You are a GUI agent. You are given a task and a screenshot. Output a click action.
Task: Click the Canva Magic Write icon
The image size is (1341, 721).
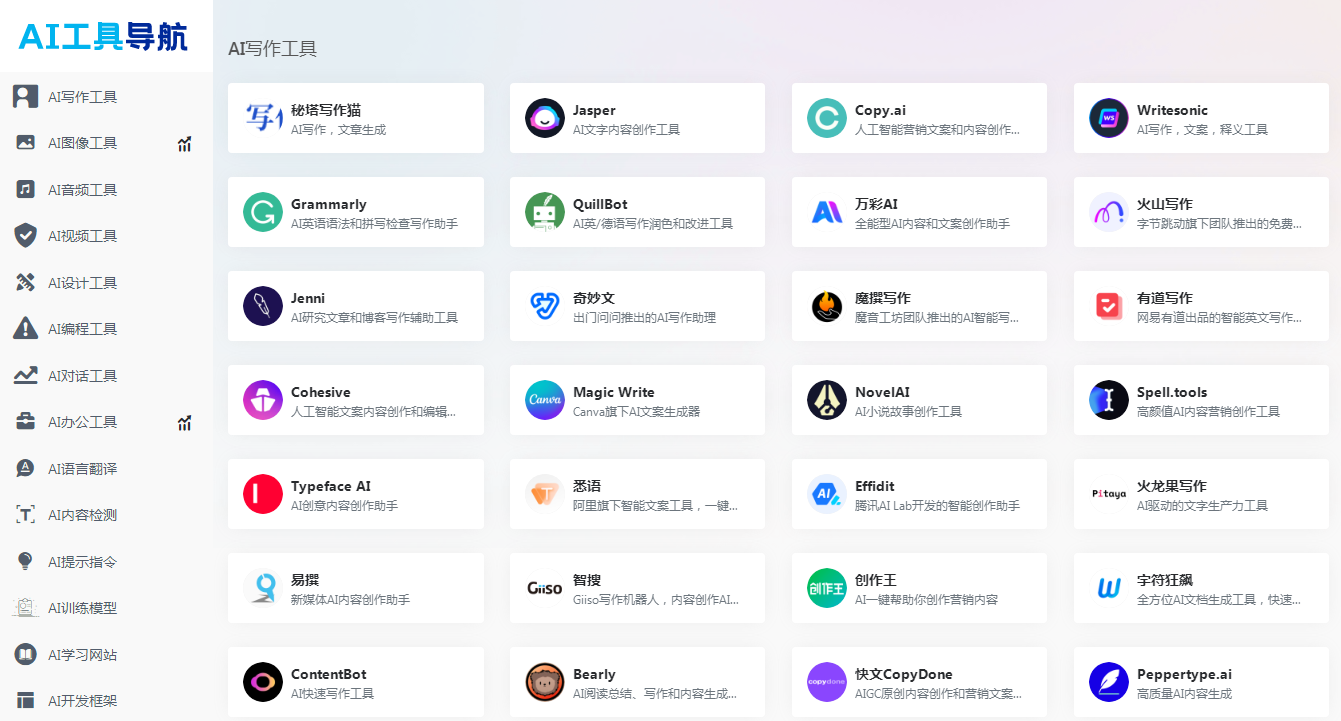click(545, 400)
